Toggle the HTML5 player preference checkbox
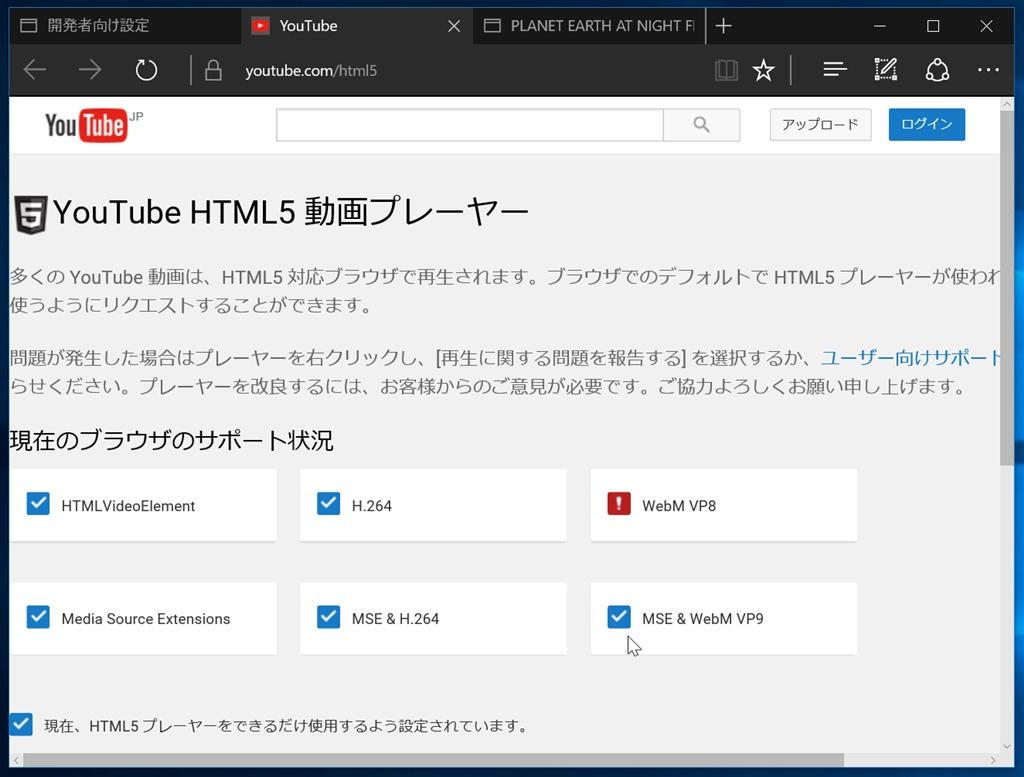This screenshot has width=1024, height=777. pyautogui.click(x=21, y=724)
